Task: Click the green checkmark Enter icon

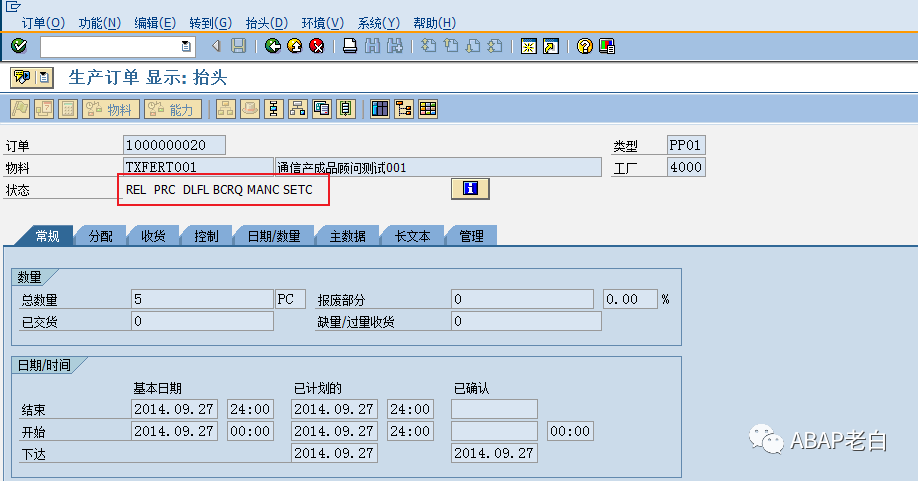Action: (19, 46)
